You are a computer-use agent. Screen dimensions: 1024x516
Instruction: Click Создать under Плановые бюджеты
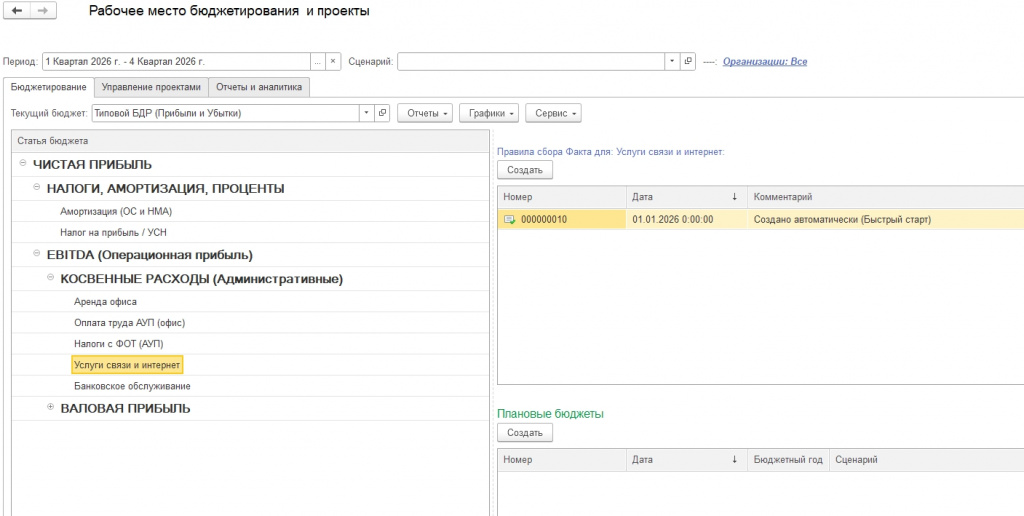pos(525,432)
